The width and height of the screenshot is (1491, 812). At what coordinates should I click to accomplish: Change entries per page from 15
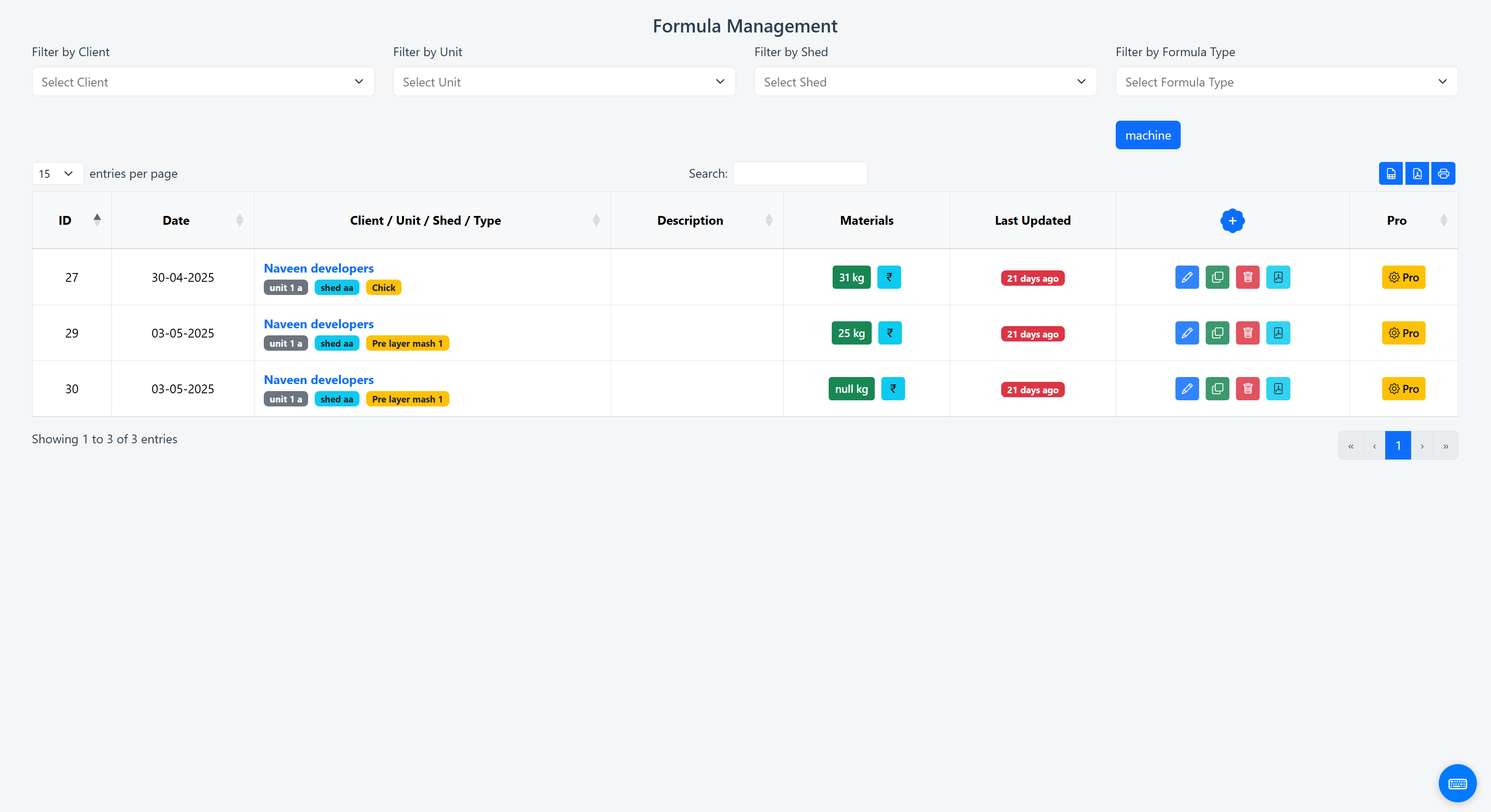[57, 173]
